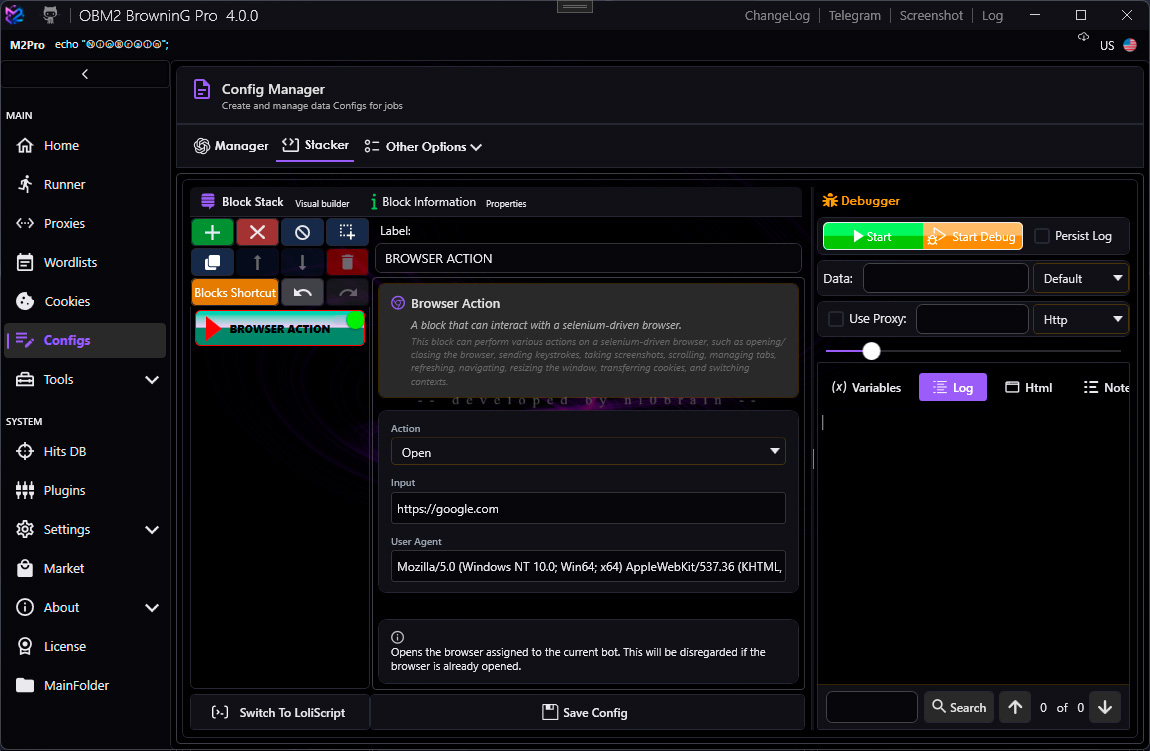The width and height of the screenshot is (1150, 751).
Task: Click the debugger slider handle
Action: [x=871, y=351]
